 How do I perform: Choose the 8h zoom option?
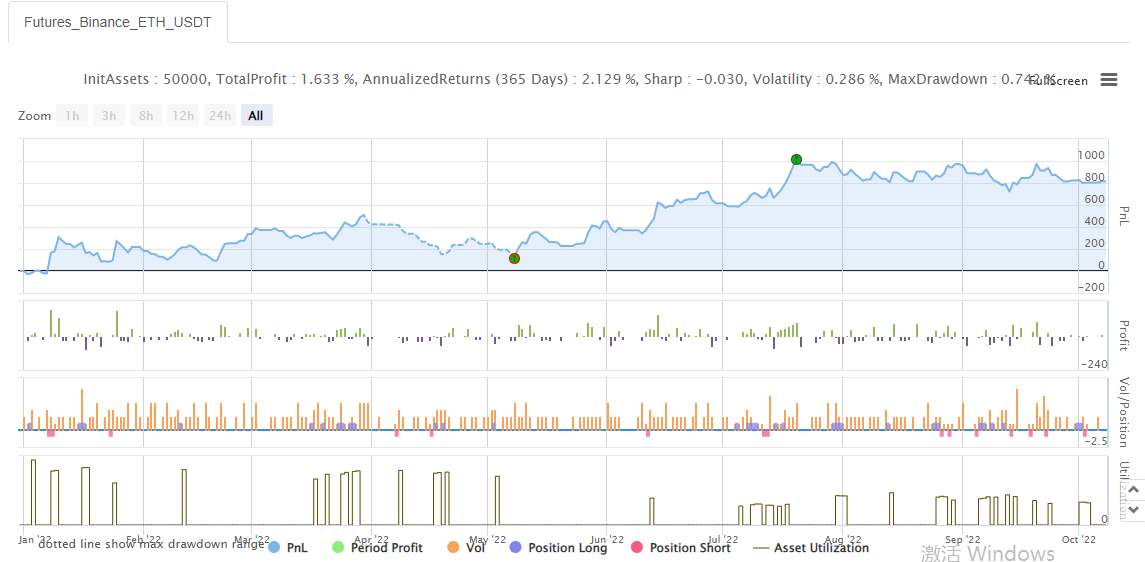(146, 116)
